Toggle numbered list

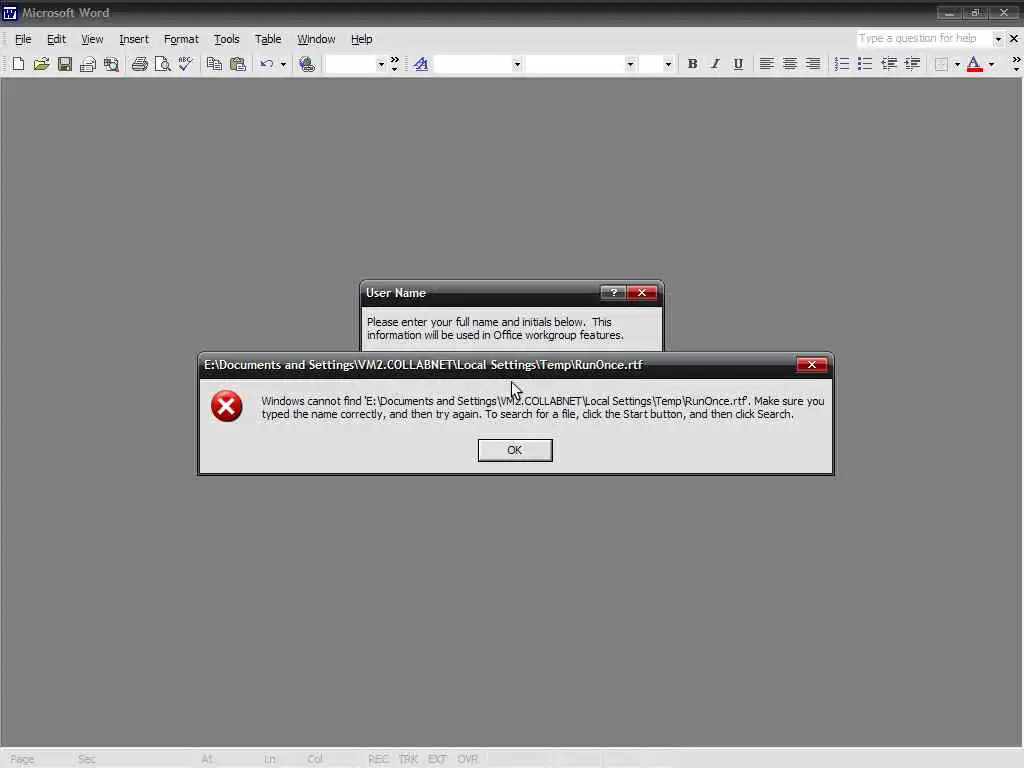(x=842, y=64)
